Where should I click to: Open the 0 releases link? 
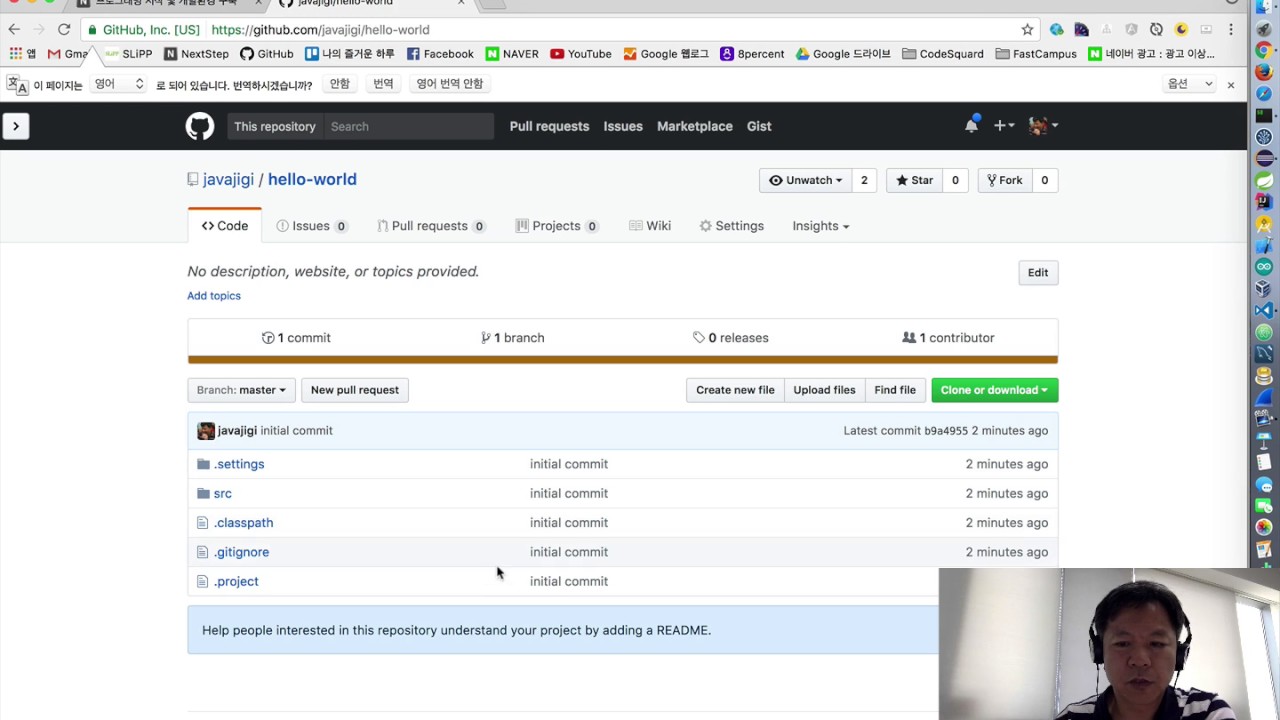[x=731, y=338]
